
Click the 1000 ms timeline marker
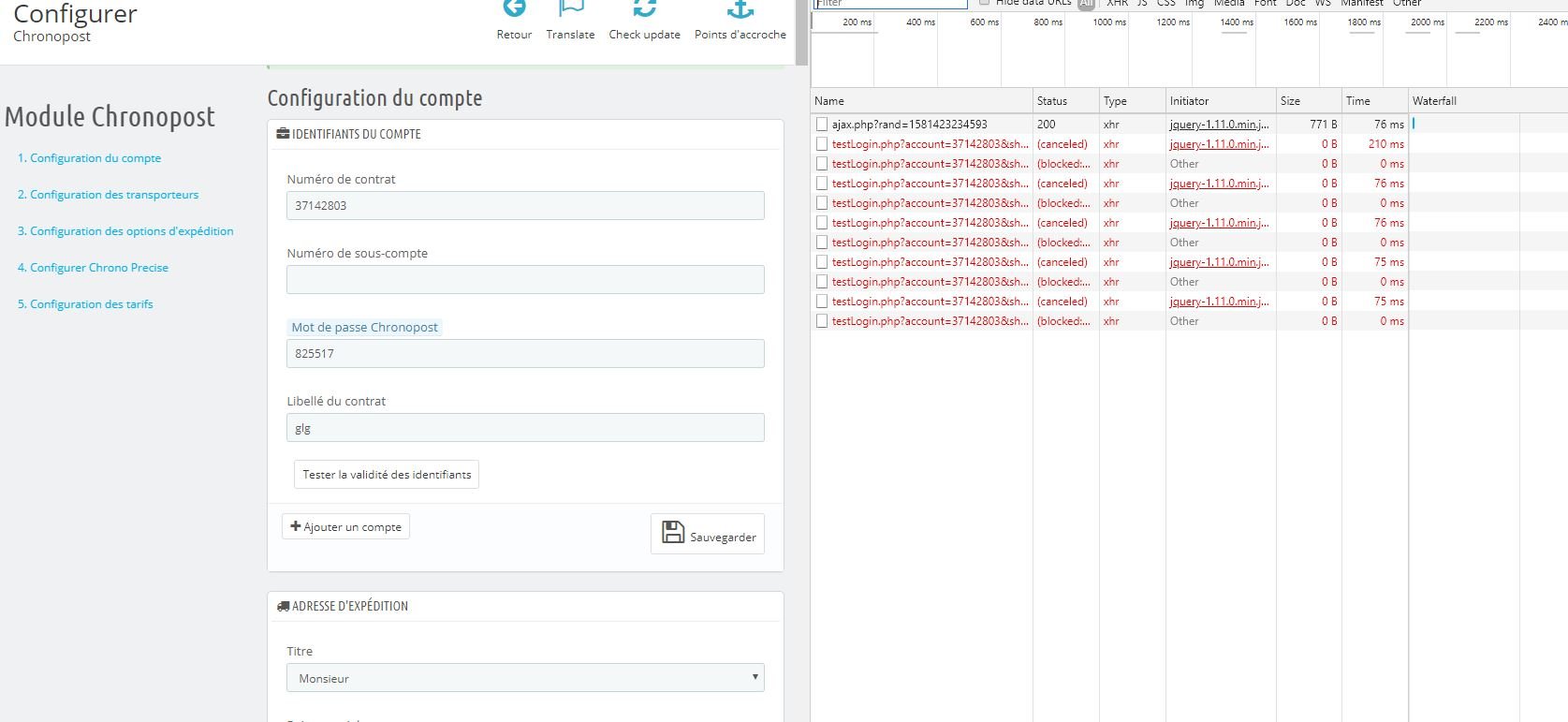pos(1109,22)
